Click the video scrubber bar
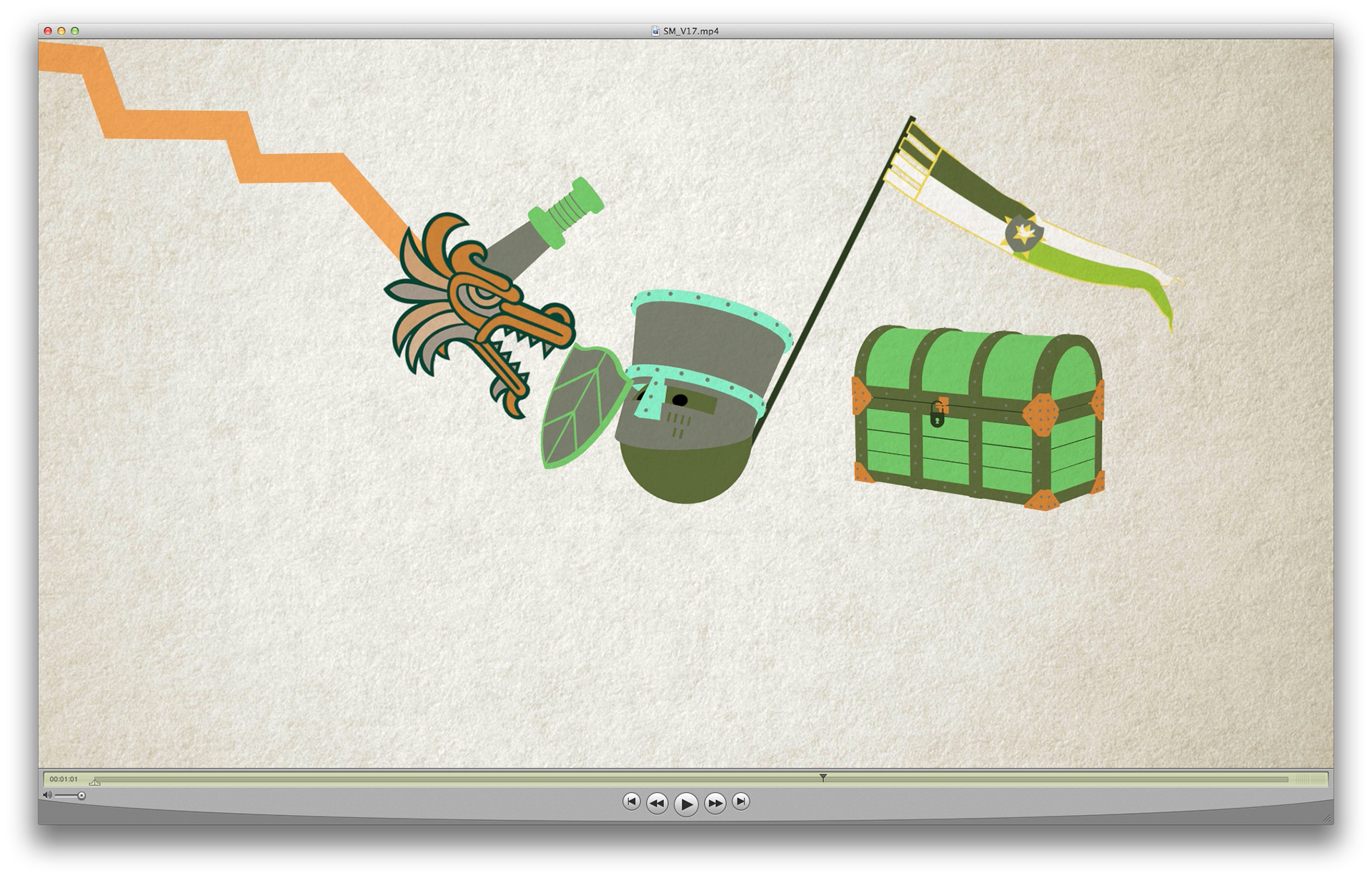The image size is (1372, 878). (690, 779)
